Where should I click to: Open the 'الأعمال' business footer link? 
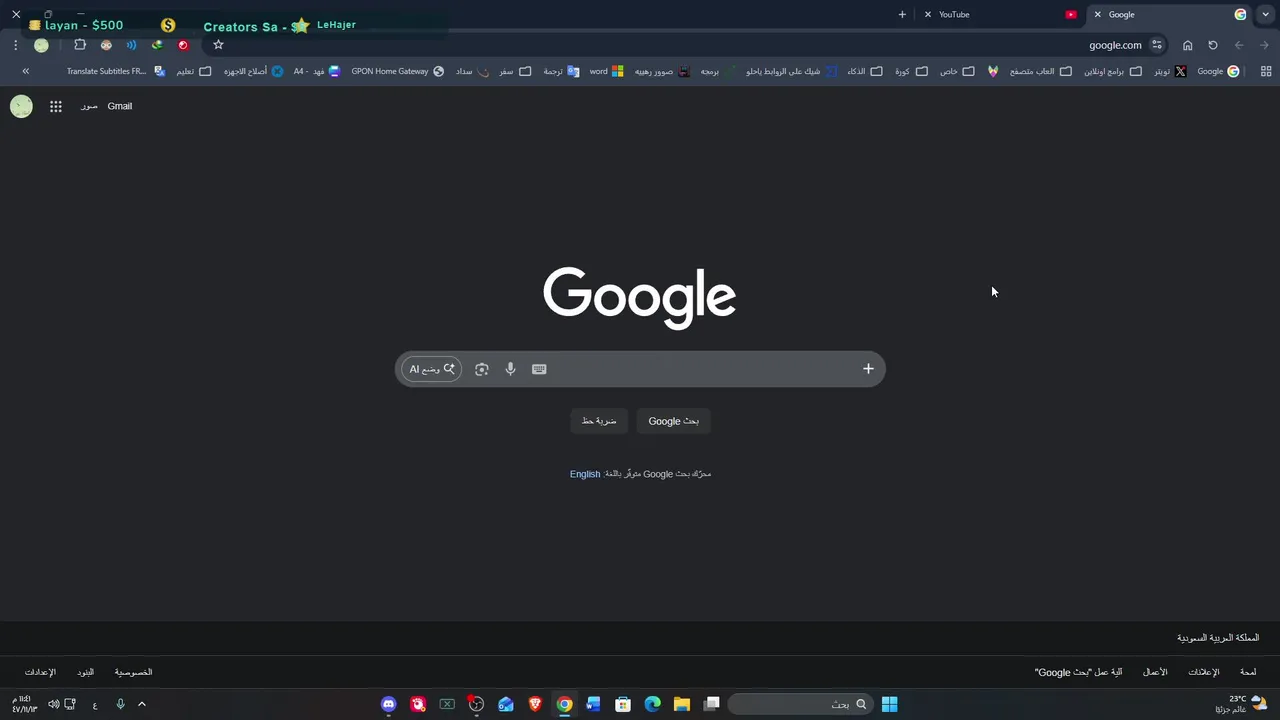pos(1155,672)
